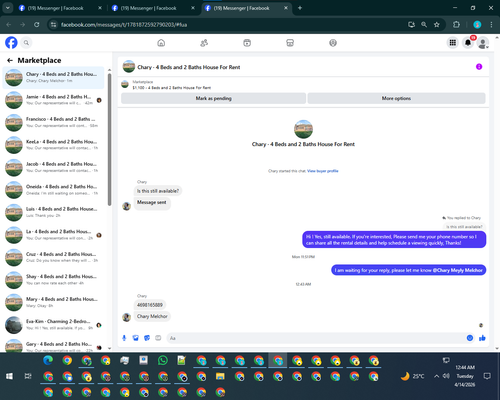Open Oneida's conversation in the chat list
The height and width of the screenshot is (400, 500).
click(53, 190)
